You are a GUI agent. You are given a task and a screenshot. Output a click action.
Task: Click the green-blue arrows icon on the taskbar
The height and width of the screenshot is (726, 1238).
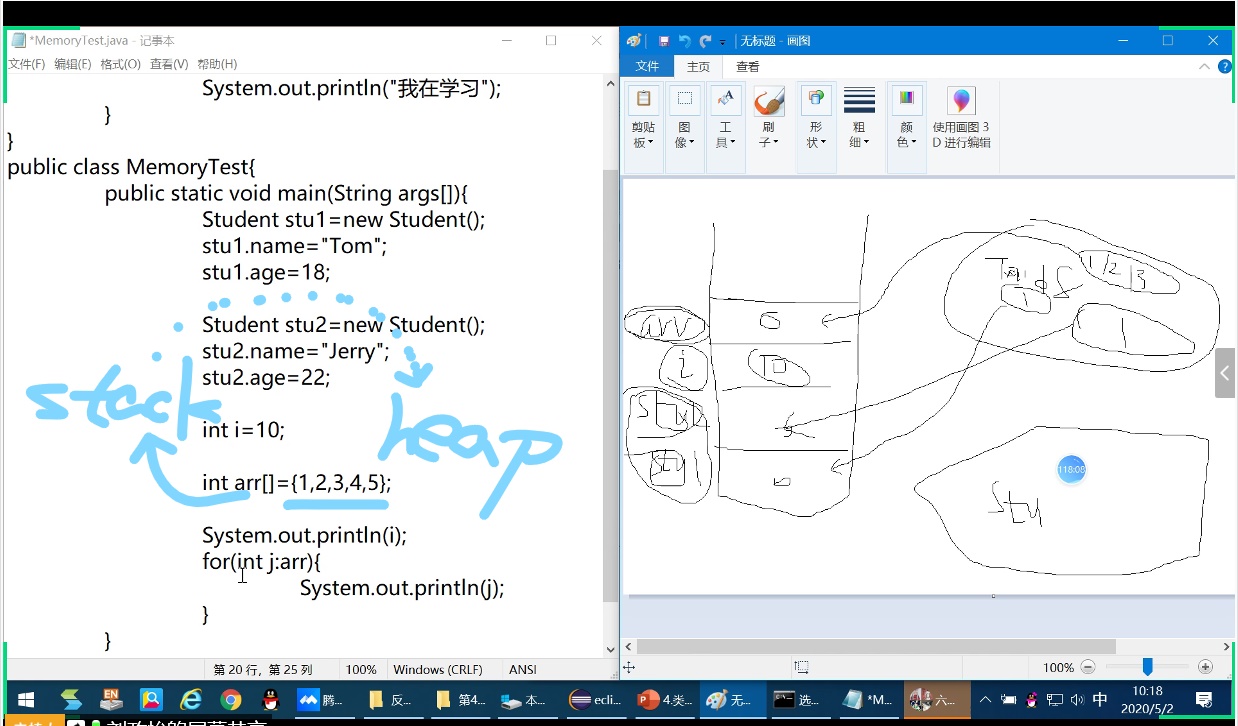coord(71,699)
